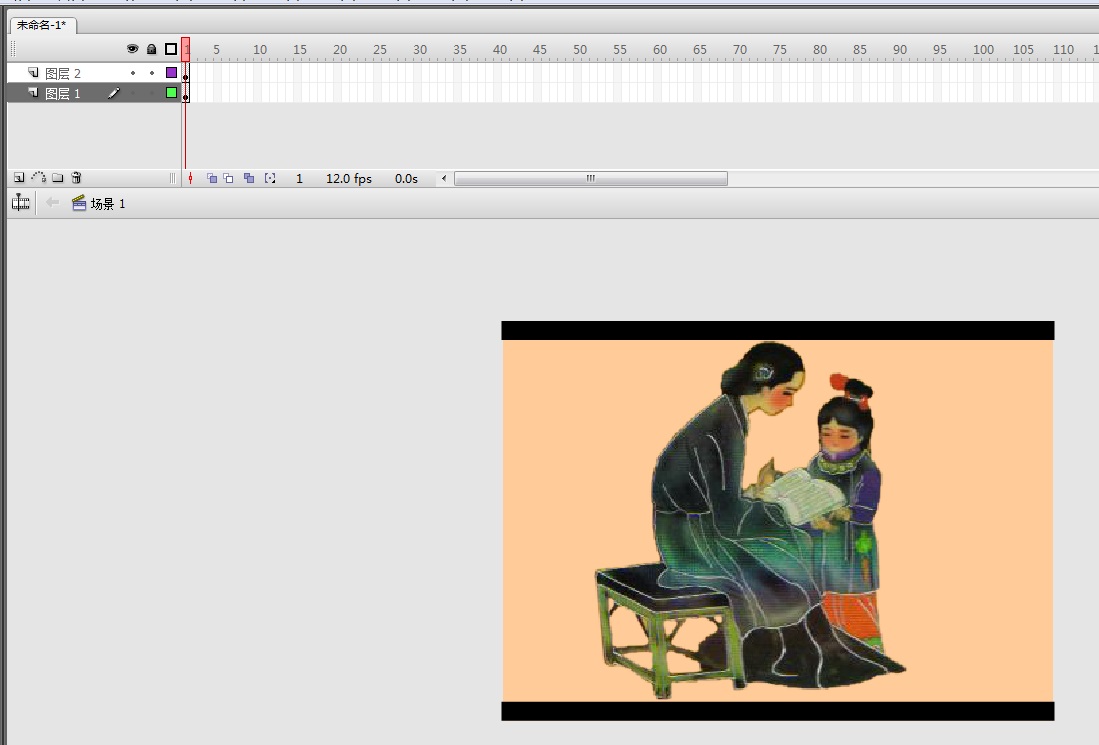Click the page icon of 图层 1
1099x745 pixels.
tap(33, 93)
